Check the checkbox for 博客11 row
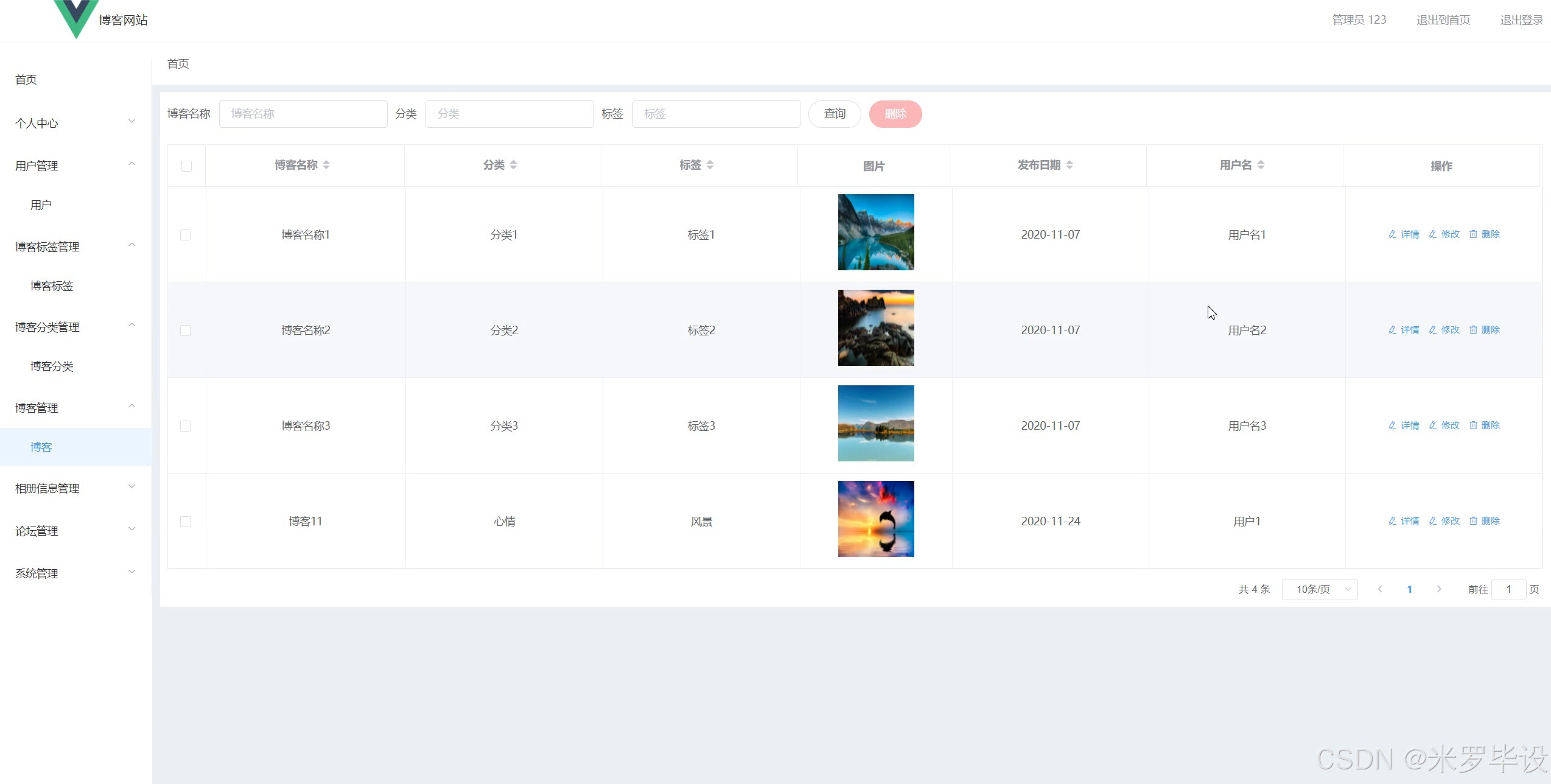Viewport: 1551px width, 784px height. click(186, 522)
